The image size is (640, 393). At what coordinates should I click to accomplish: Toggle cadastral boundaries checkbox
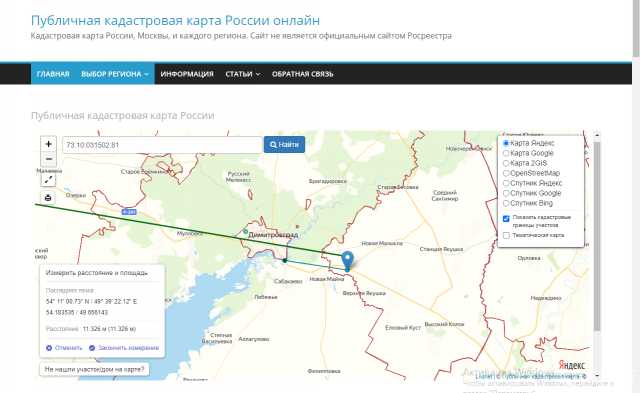(x=506, y=218)
